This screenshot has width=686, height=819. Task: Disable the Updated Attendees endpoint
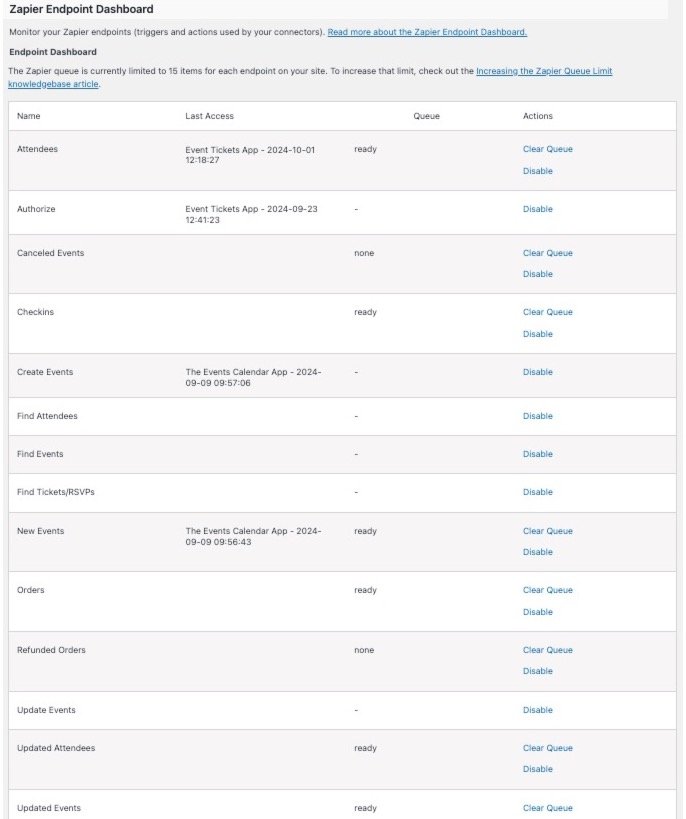537,769
